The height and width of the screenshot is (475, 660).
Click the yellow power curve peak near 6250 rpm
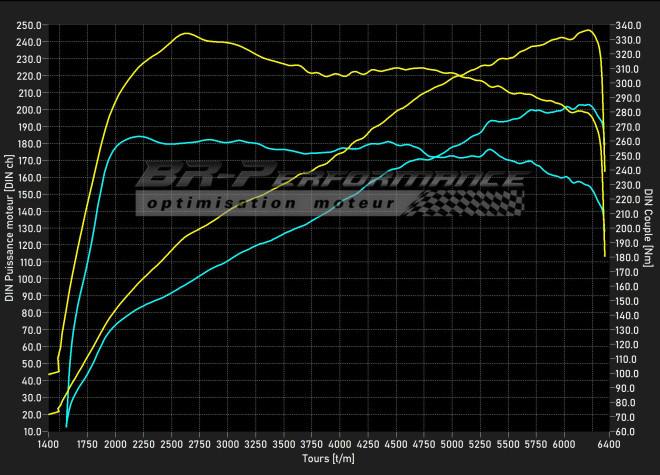coord(587,30)
